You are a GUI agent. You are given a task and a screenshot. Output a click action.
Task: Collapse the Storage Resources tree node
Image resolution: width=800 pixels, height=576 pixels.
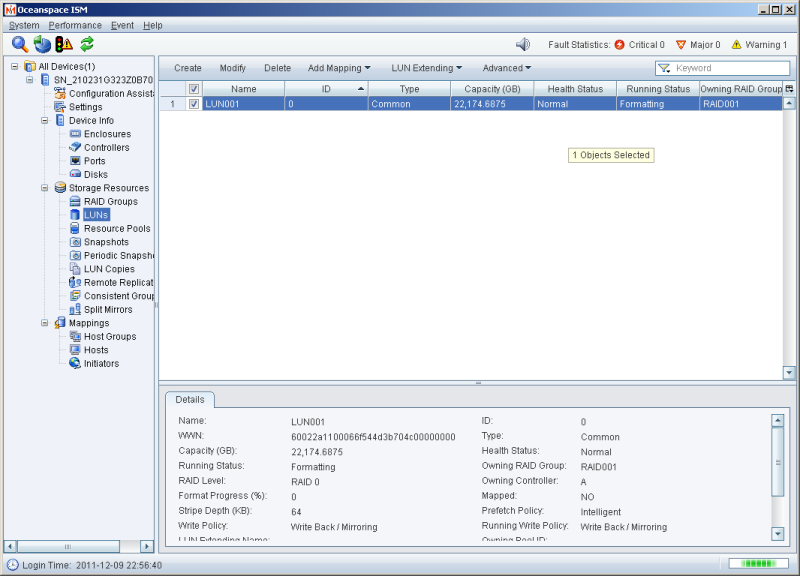point(45,188)
